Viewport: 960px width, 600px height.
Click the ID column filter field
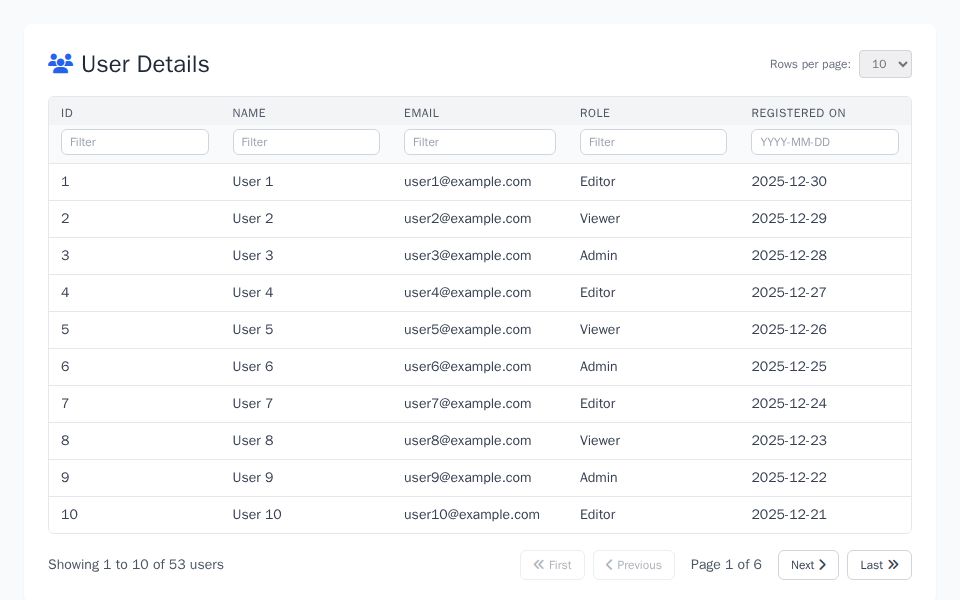click(x=134, y=142)
